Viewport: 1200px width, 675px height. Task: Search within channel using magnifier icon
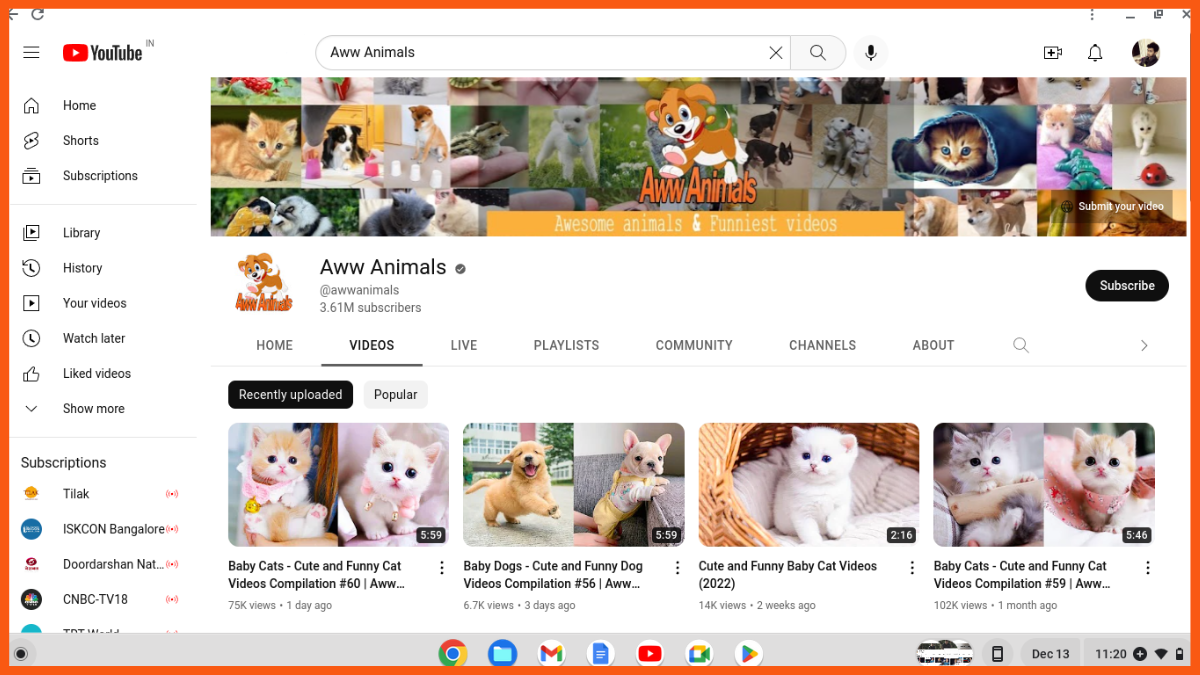[x=1020, y=345]
